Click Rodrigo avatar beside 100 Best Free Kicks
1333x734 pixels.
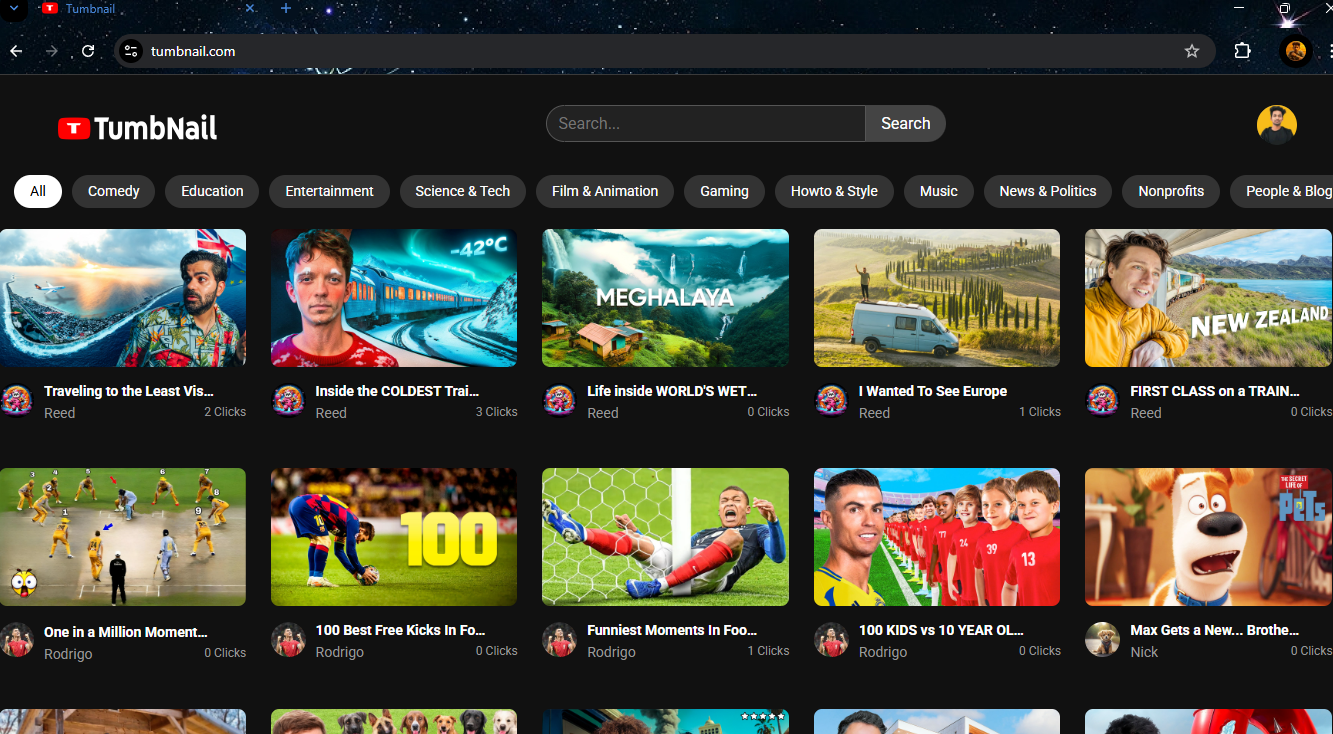point(288,640)
